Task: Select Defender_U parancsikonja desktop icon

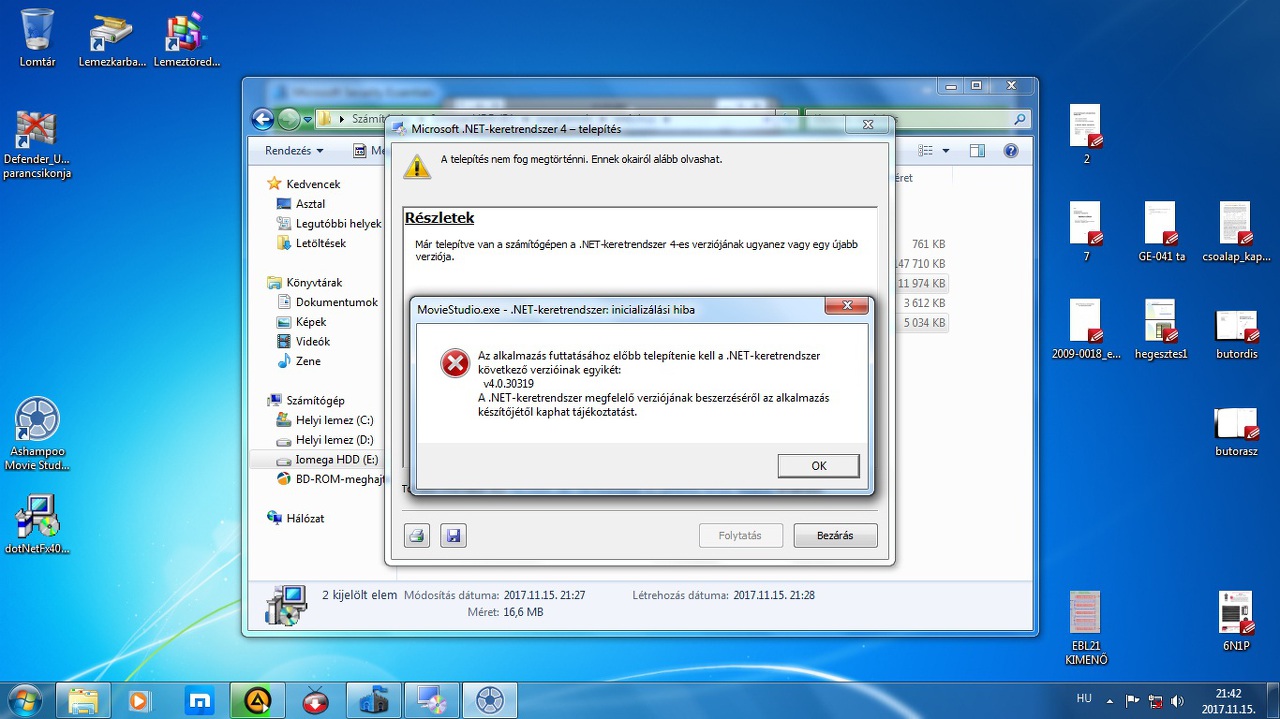Action: click(x=37, y=145)
